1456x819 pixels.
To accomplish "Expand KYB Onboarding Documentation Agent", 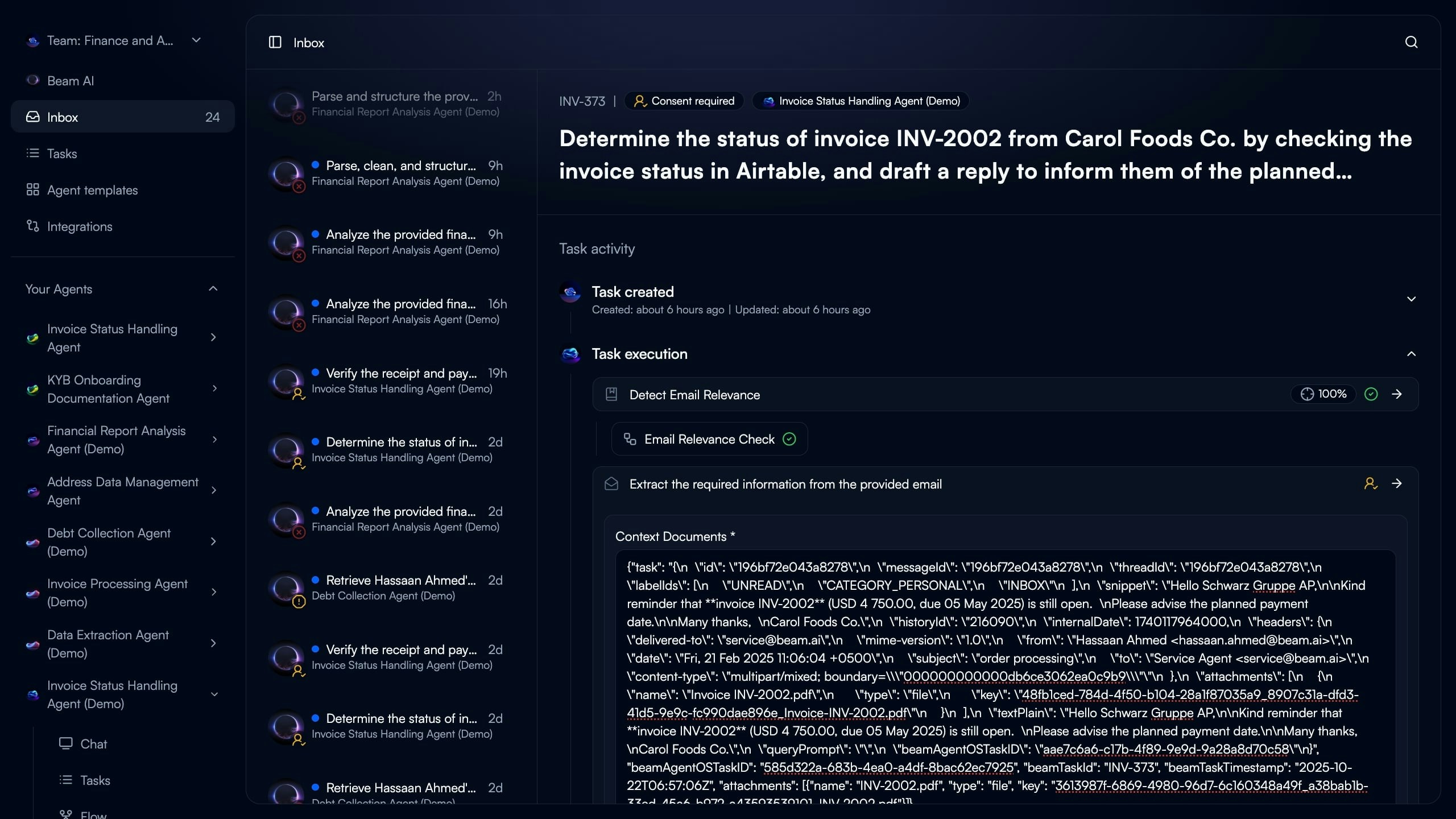I will (214, 388).
